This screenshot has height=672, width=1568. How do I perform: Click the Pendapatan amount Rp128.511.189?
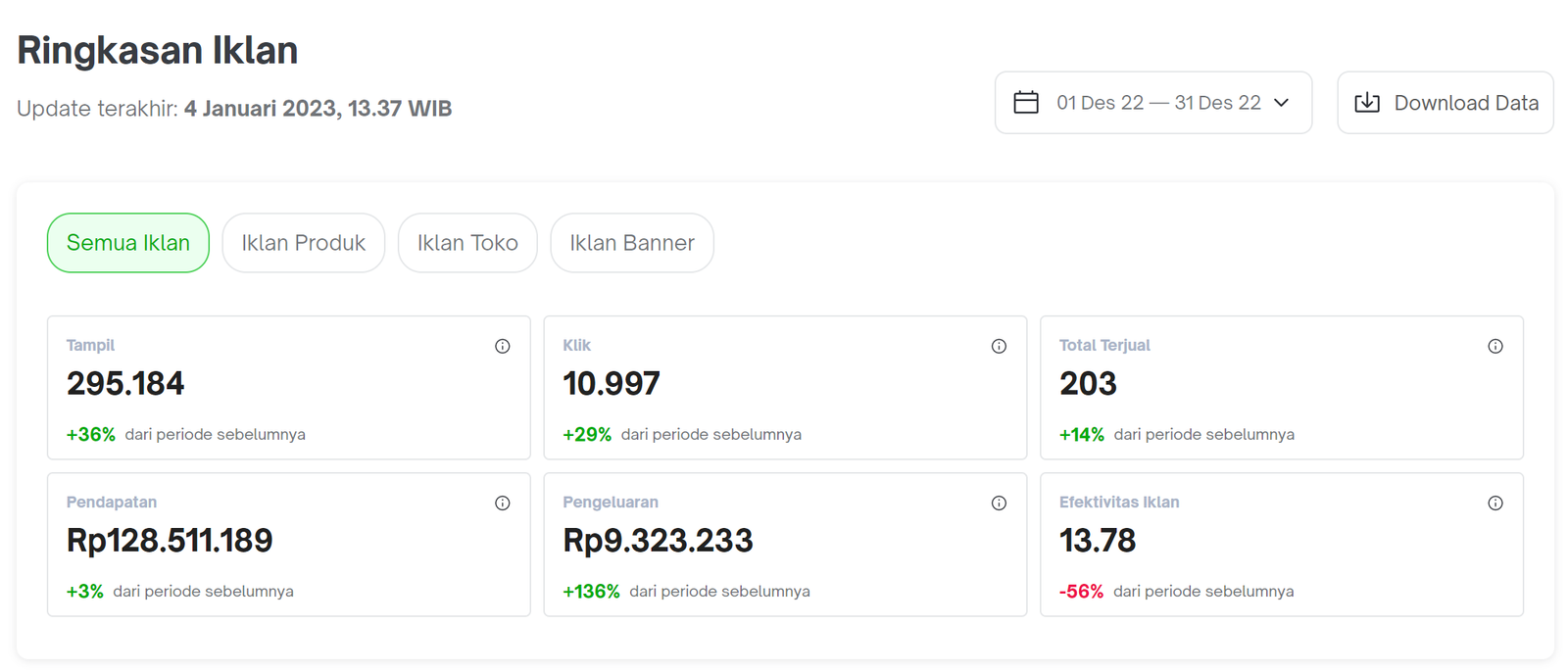[x=170, y=541]
